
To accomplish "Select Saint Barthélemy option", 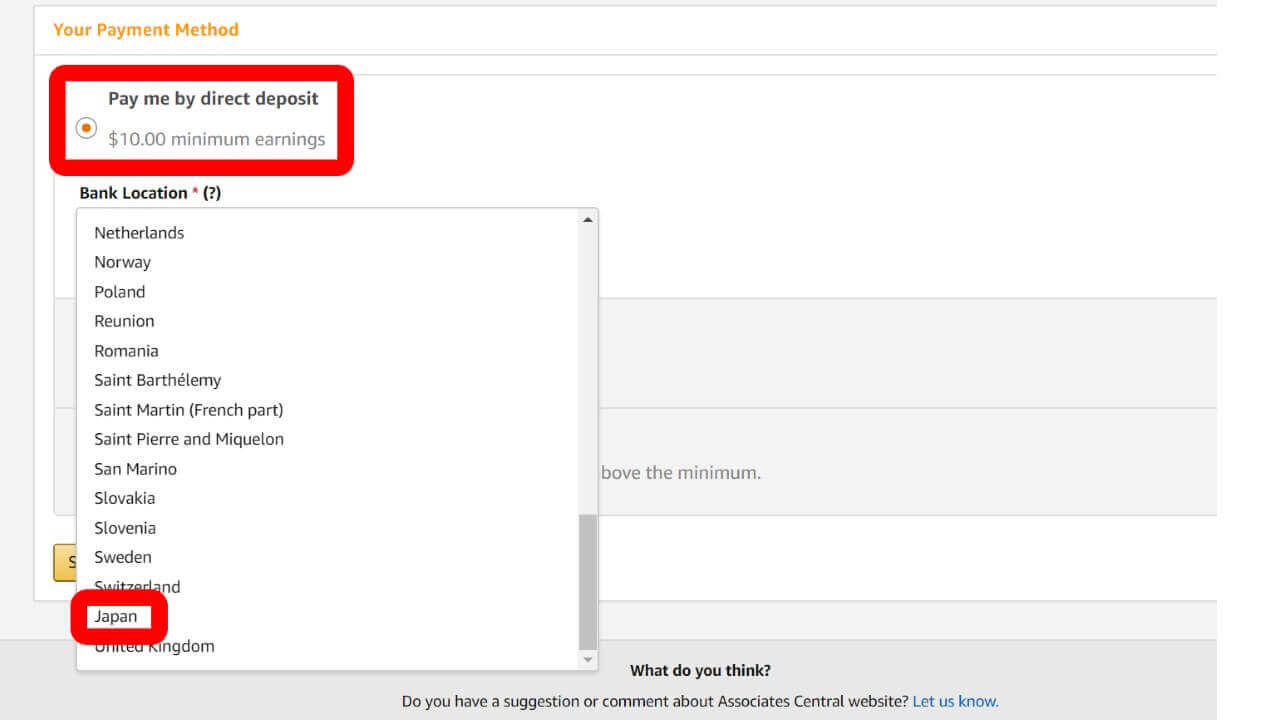I will click(x=157, y=380).
